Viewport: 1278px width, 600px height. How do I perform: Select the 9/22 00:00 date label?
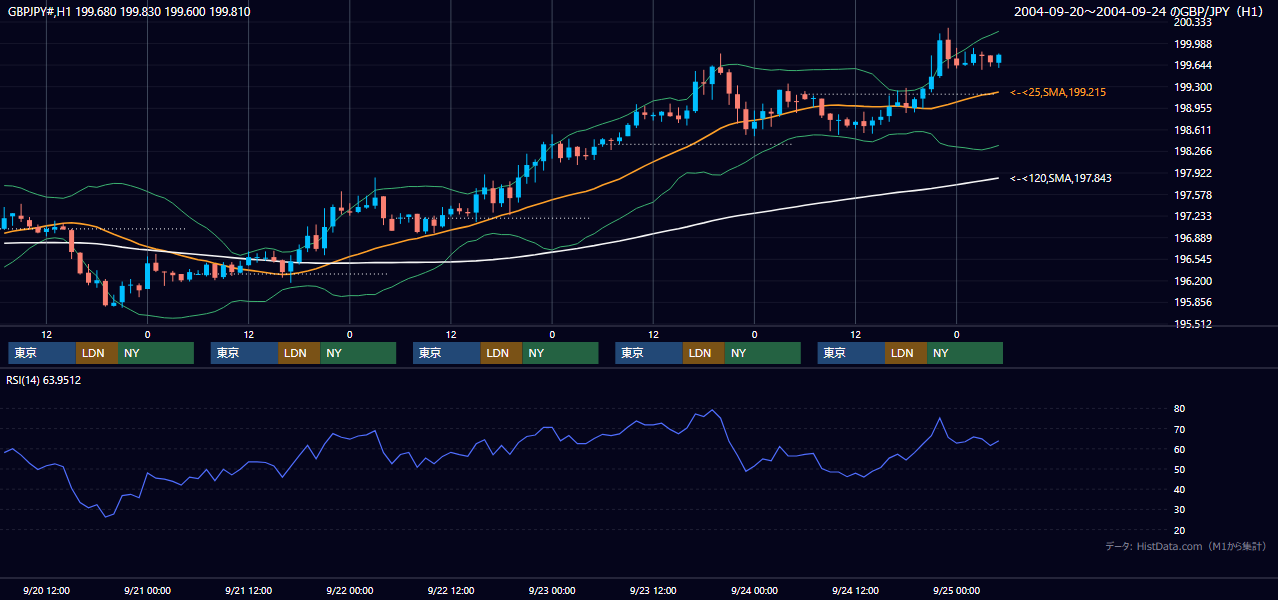coord(350,590)
